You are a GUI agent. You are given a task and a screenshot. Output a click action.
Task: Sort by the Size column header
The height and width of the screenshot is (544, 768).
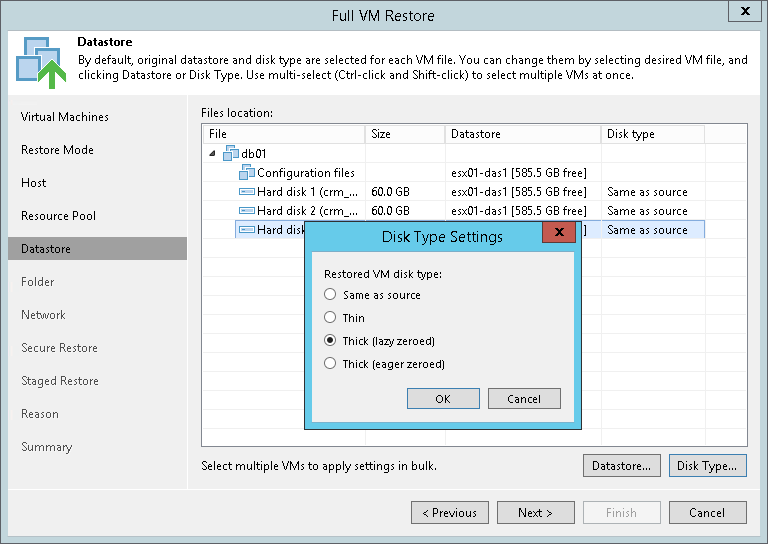pos(404,134)
